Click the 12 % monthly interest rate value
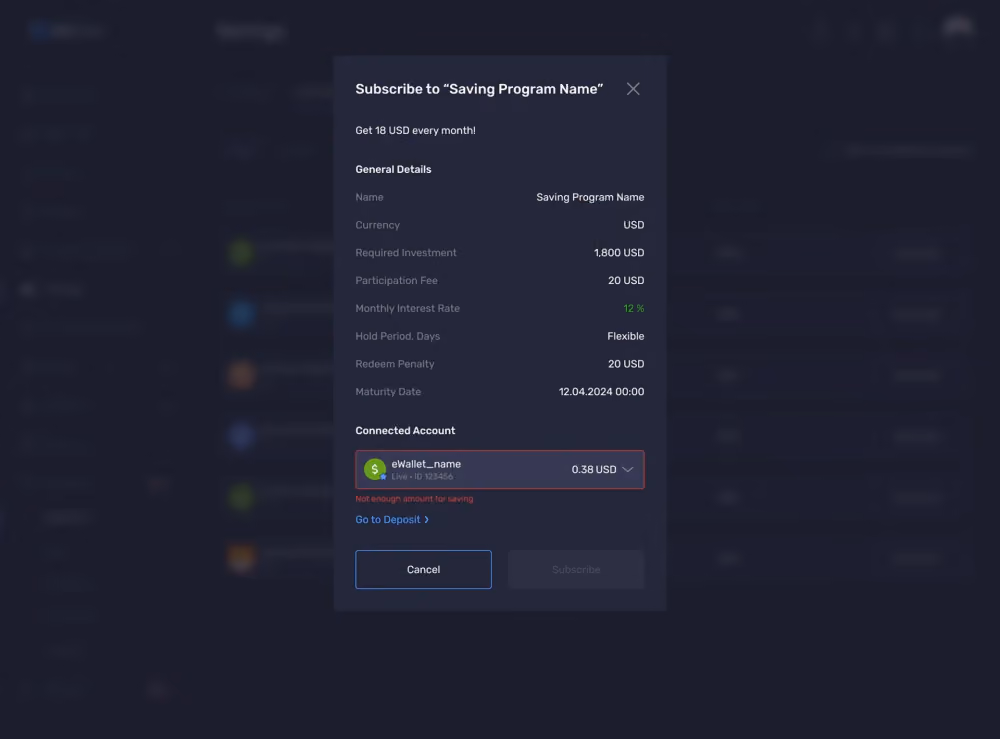This screenshot has height=739, width=1000. tap(633, 309)
